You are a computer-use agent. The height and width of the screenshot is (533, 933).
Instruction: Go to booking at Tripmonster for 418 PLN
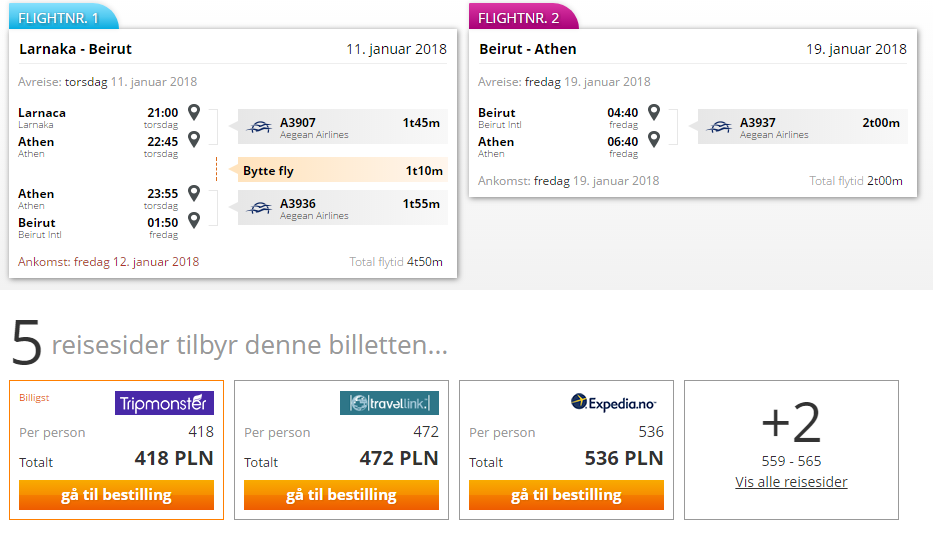[x=117, y=495]
